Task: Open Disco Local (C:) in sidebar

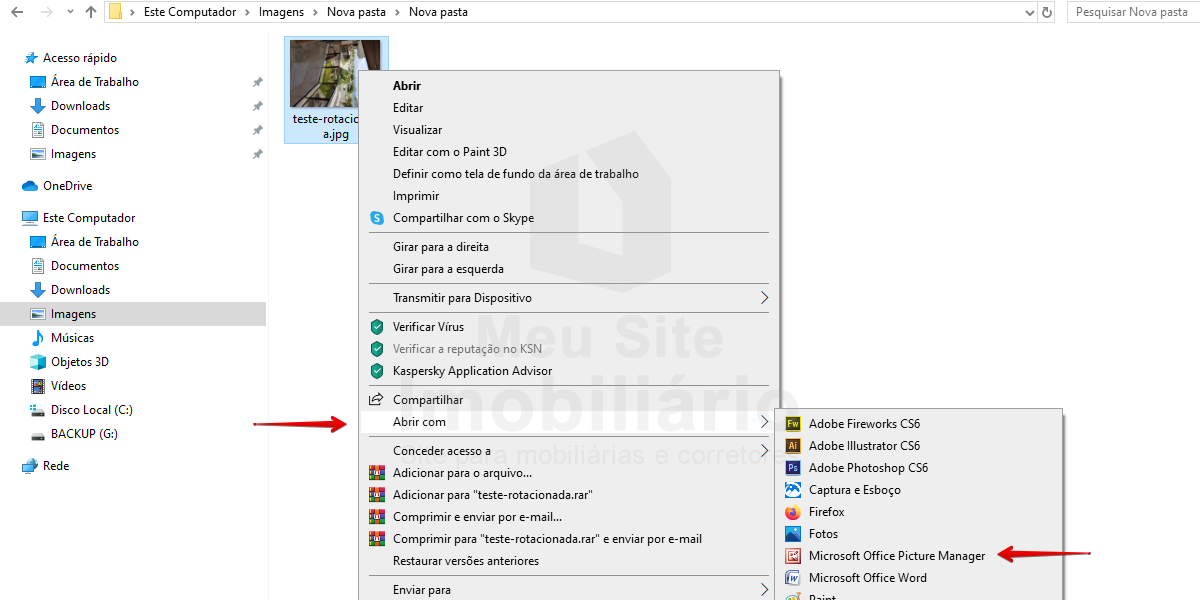Action: (x=91, y=410)
